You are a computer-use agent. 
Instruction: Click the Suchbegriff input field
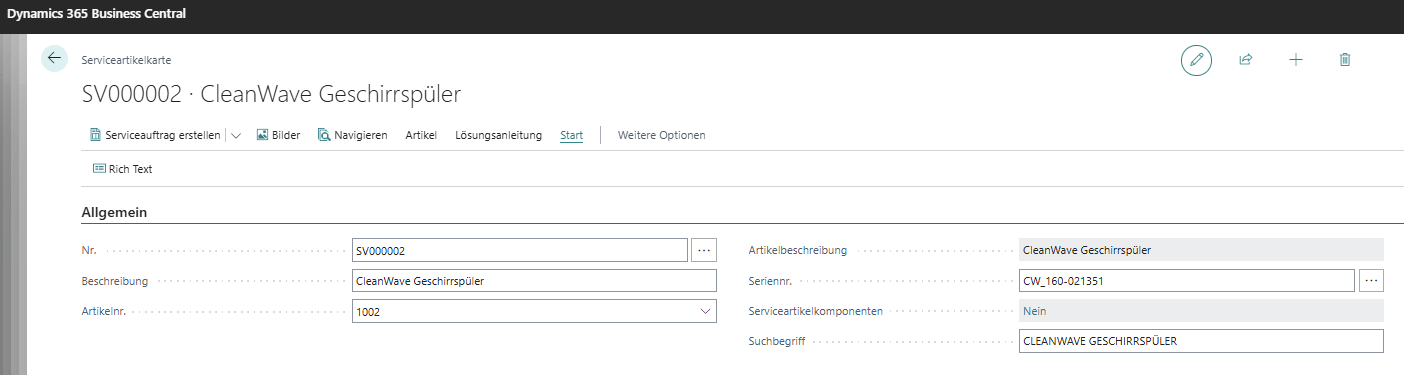(x=1201, y=342)
